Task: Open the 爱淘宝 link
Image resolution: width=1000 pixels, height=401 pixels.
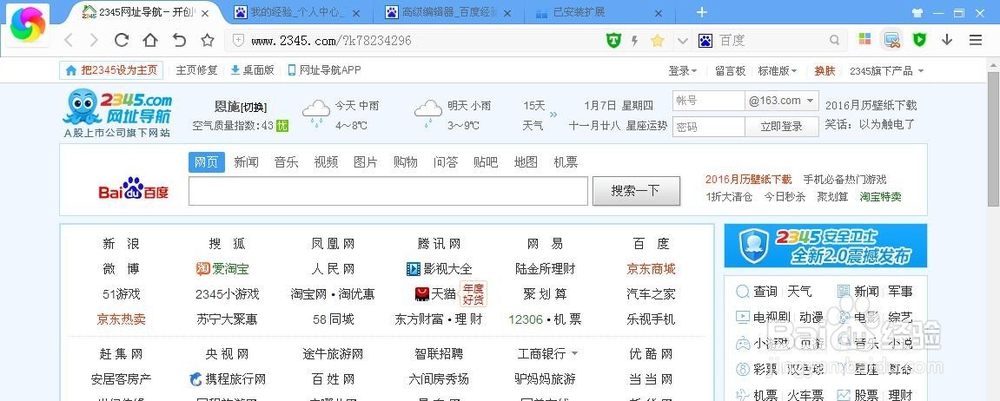Action: click(x=223, y=269)
